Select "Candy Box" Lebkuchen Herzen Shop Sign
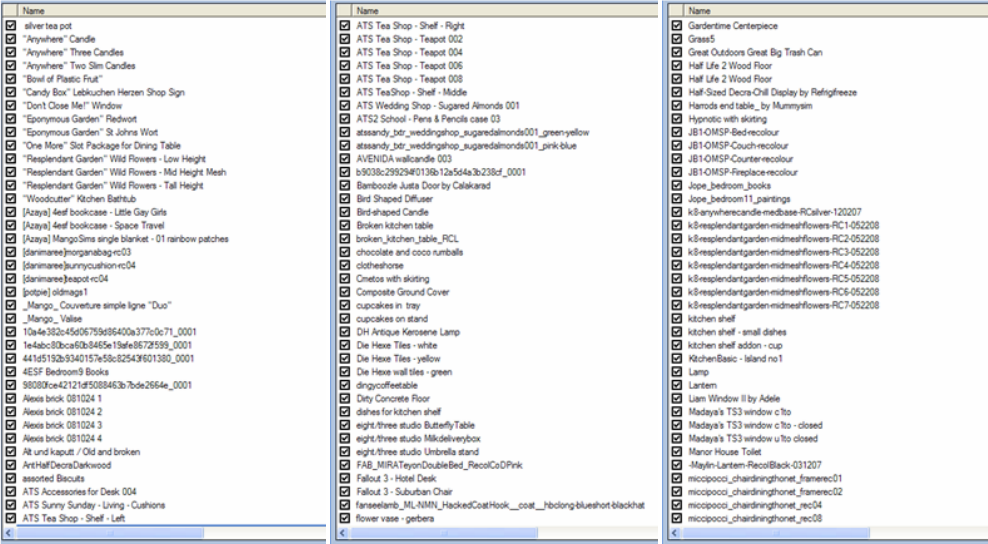This screenshot has height=544, width=988. (103, 92)
